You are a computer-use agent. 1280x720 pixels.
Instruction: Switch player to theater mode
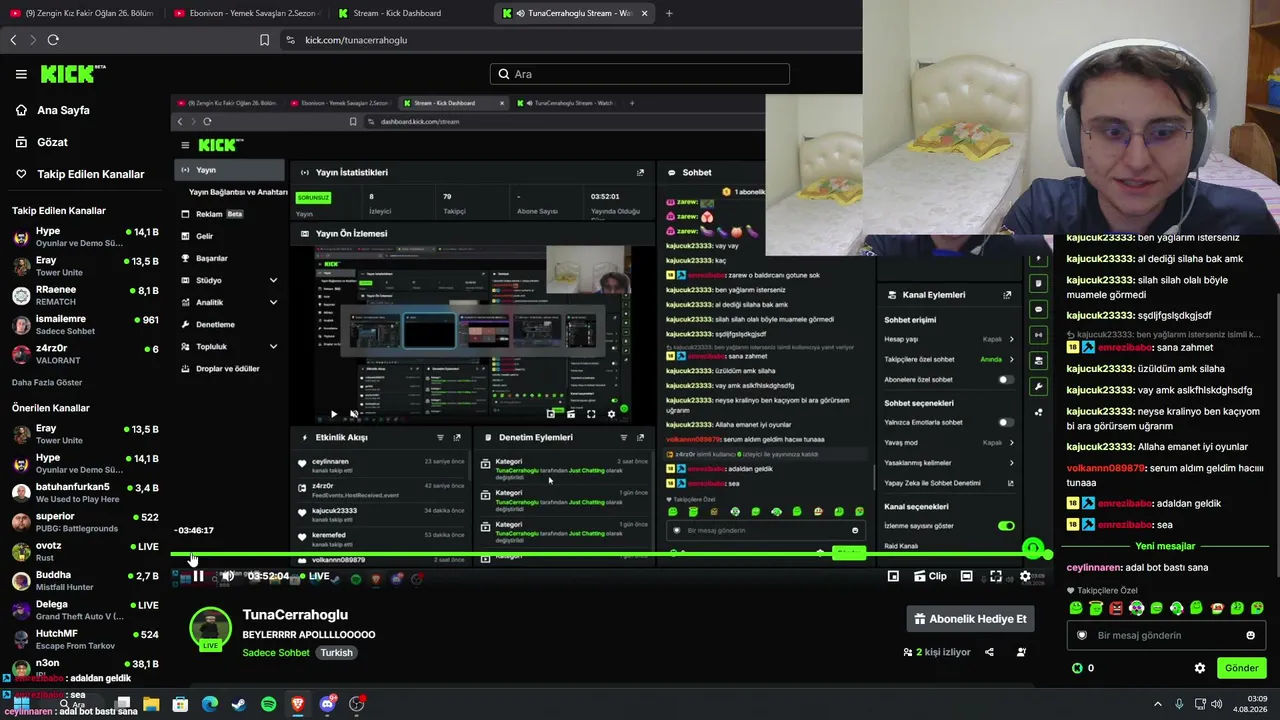tap(966, 576)
